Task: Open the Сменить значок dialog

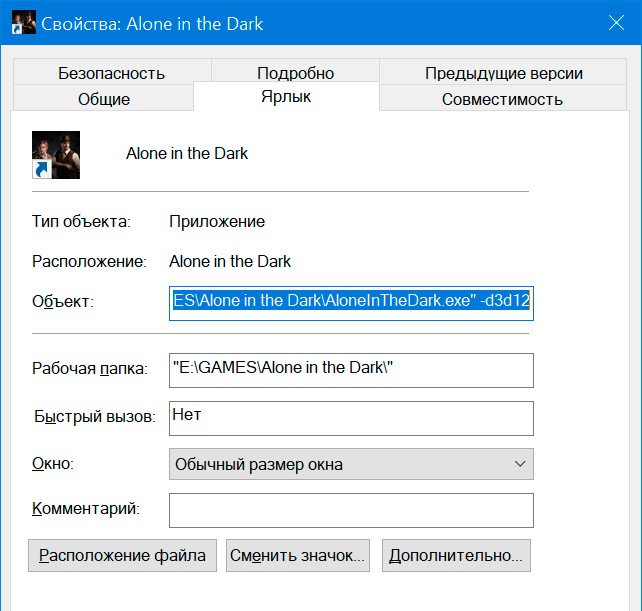Action: tap(298, 555)
